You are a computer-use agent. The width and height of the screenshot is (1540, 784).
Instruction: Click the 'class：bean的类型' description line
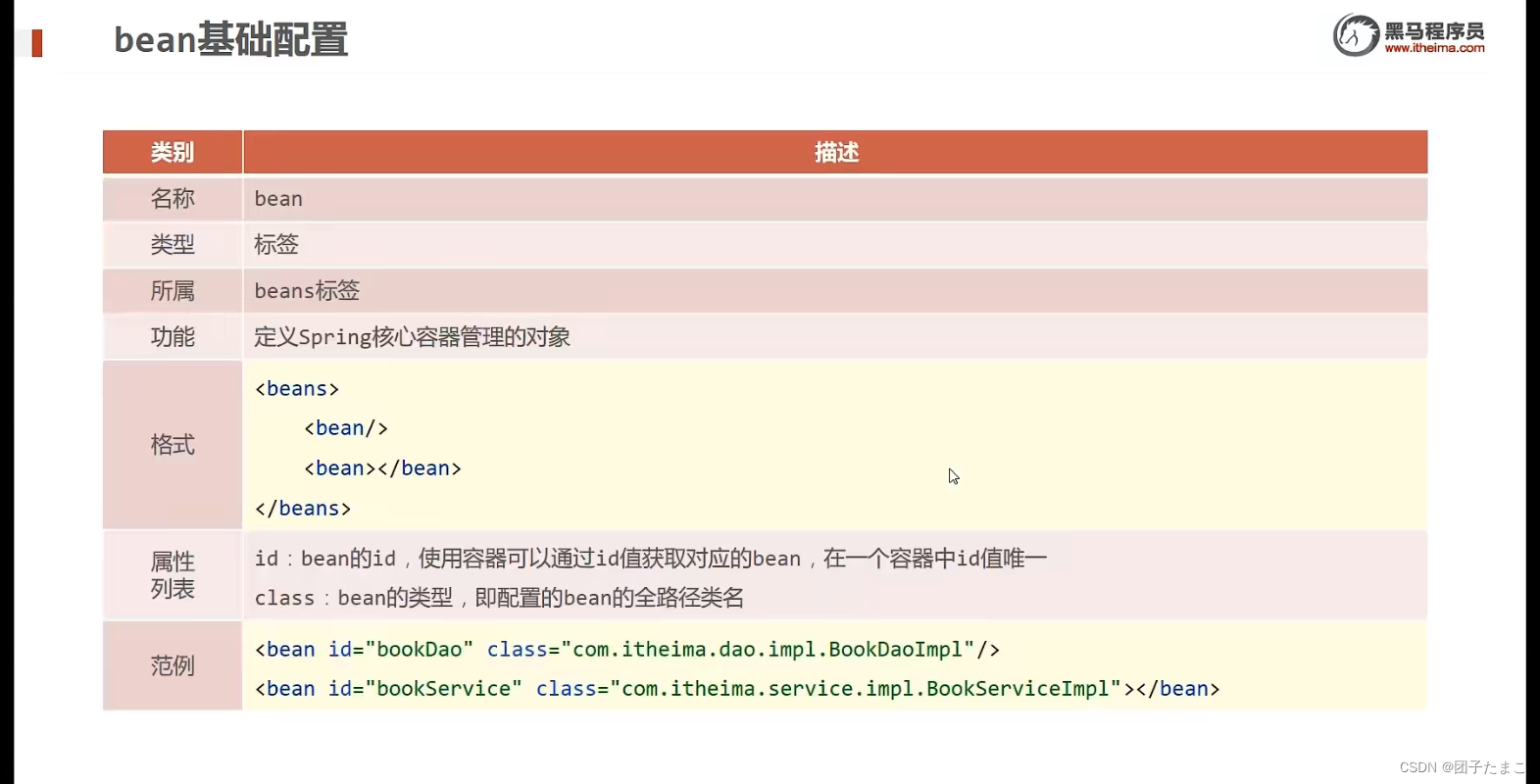click(x=500, y=598)
